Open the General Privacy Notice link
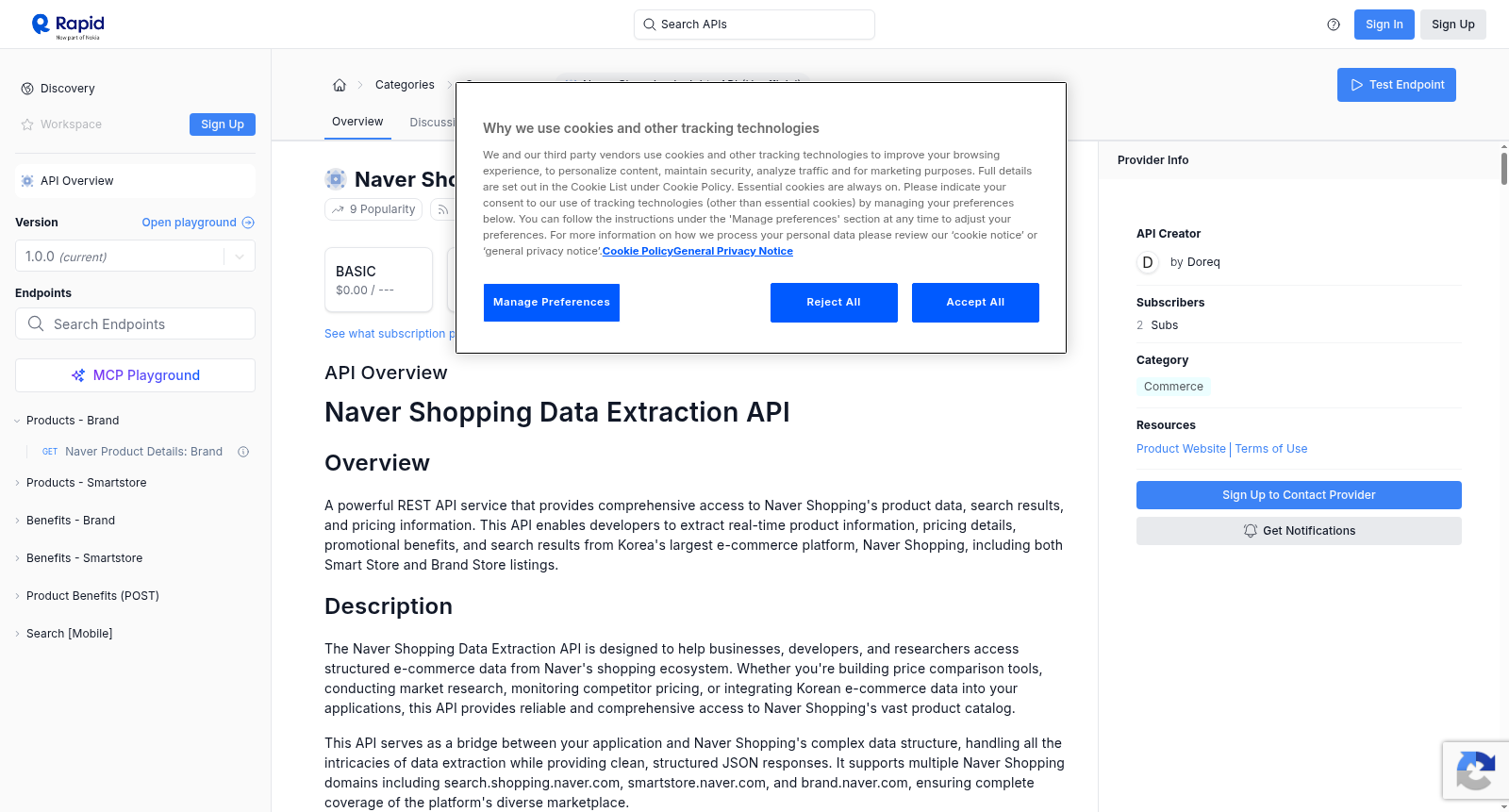This screenshot has width=1509, height=812. click(734, 251)
